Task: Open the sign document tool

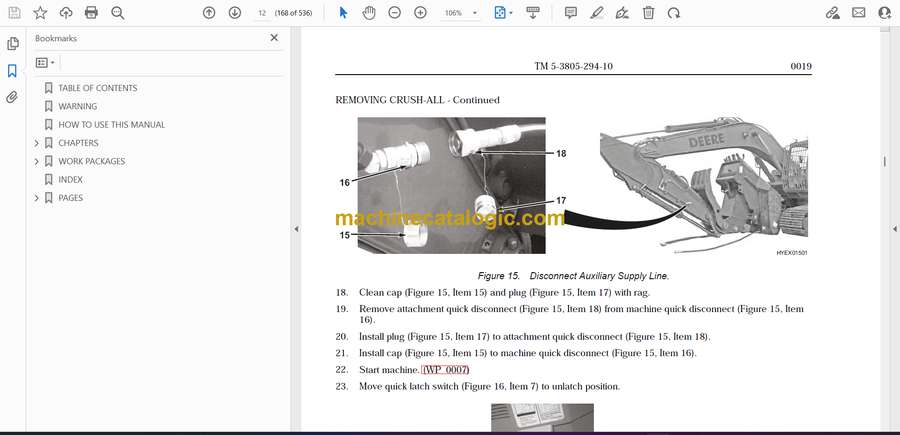Action: point(622,13)
